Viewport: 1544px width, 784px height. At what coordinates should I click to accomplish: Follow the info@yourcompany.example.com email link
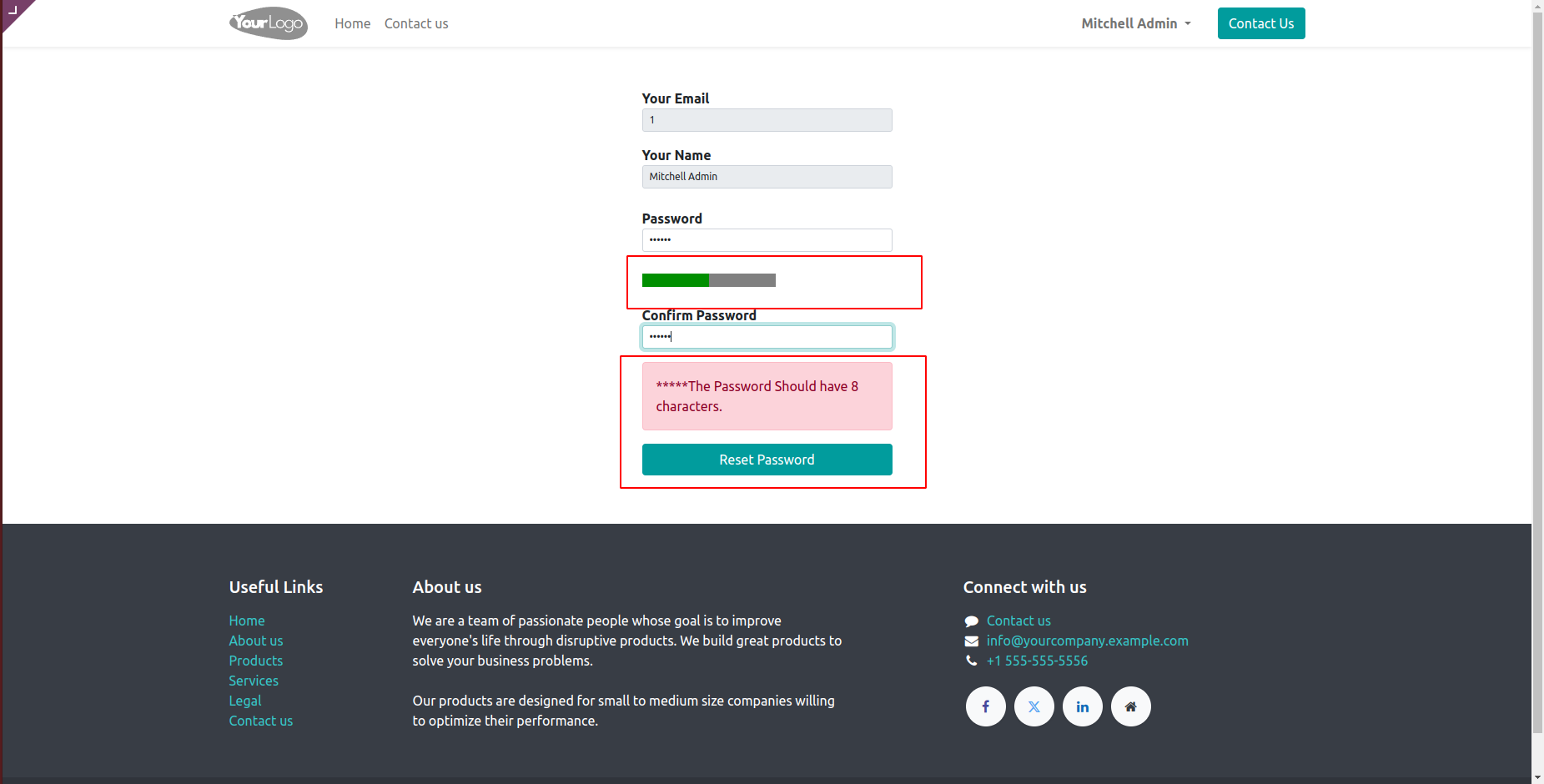click(x=1087, y=641)
